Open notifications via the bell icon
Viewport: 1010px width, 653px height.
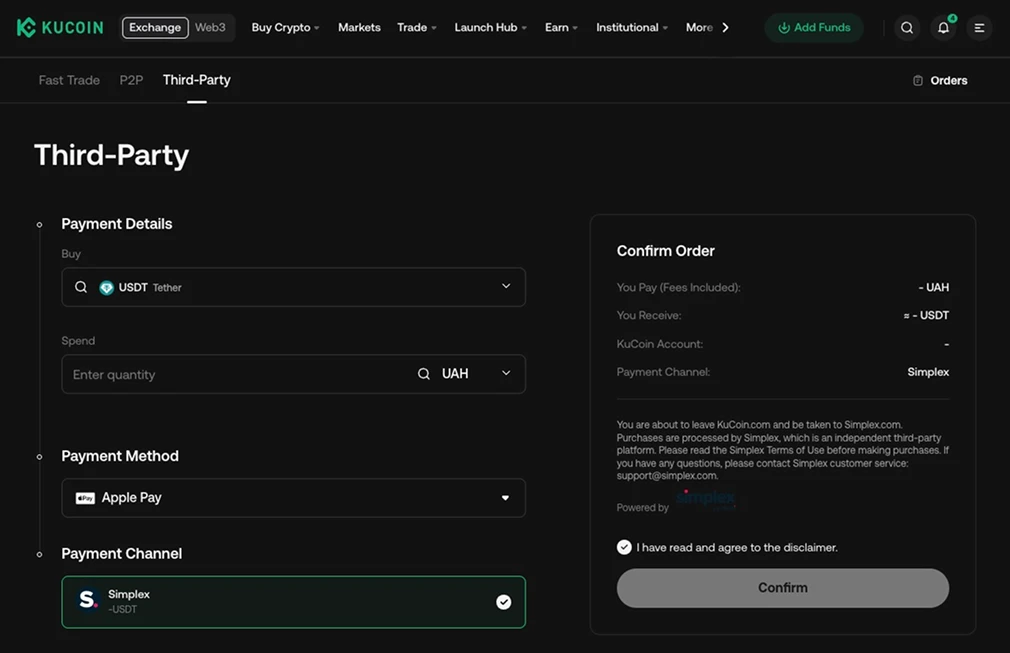click(x=943, y=27)
